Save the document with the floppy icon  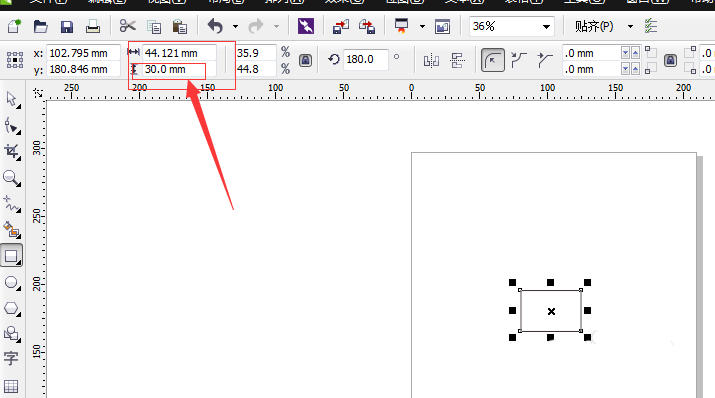[x=67, y=26]
